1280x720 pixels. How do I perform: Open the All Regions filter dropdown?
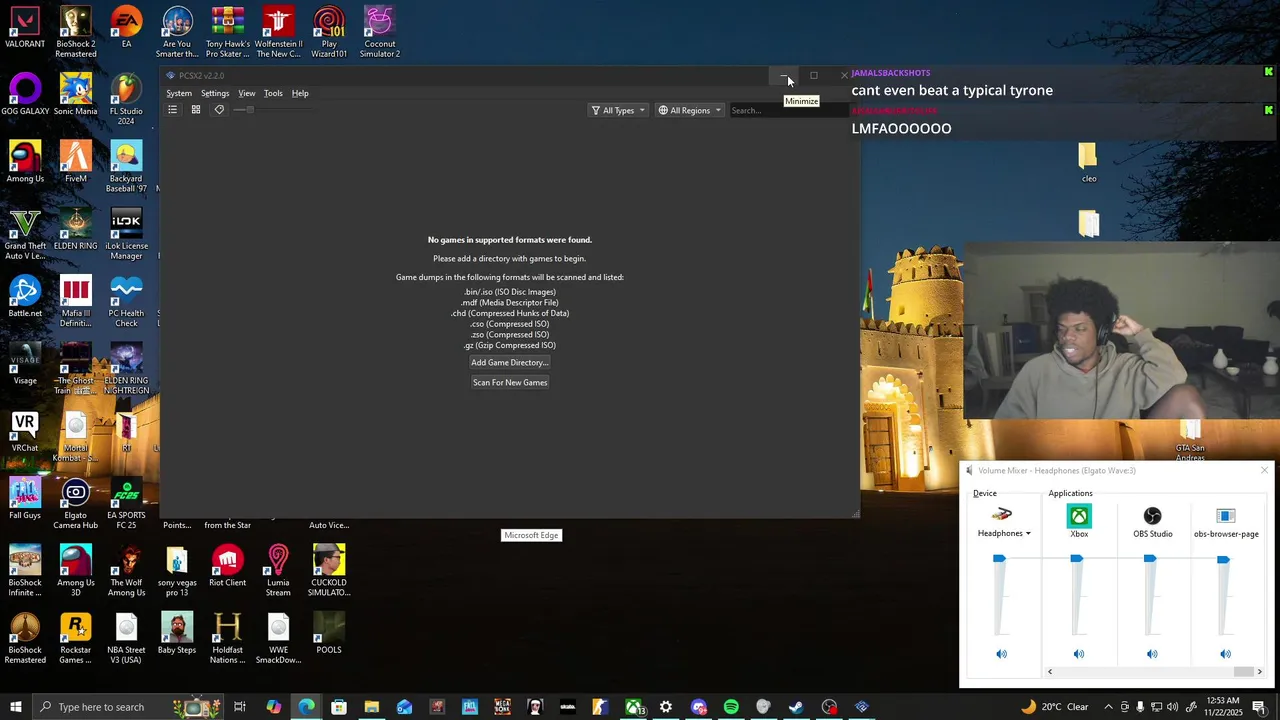690,110
